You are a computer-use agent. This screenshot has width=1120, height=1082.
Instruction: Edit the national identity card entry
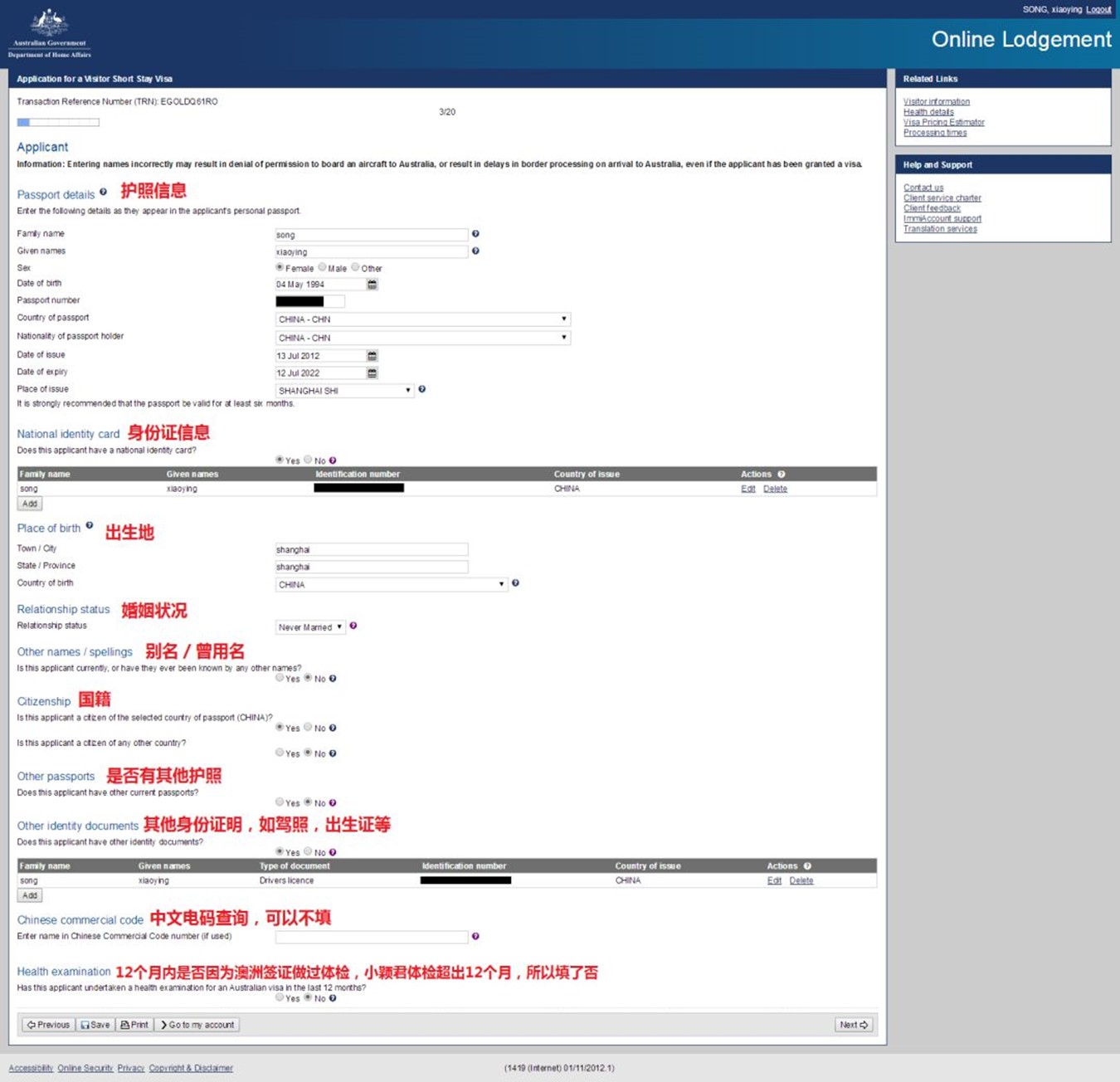[x=748, y=489]
